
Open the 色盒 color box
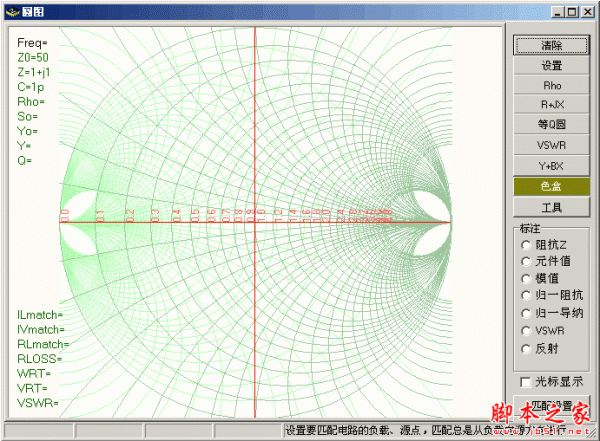(551, 187)
